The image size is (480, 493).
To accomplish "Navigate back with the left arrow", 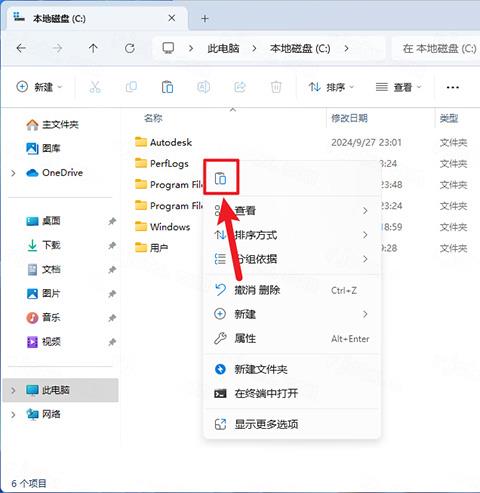I will coord(21,49).
